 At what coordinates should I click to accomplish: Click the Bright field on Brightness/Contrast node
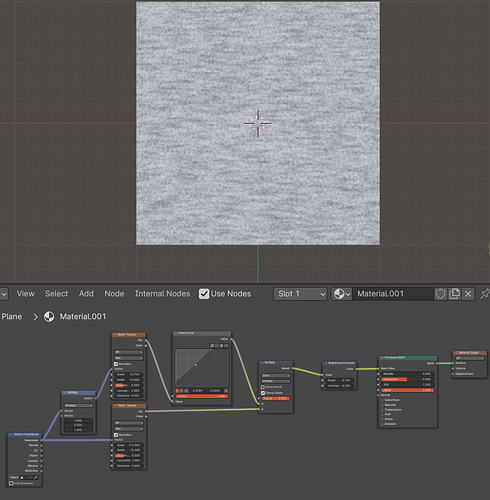pos(339,380)
